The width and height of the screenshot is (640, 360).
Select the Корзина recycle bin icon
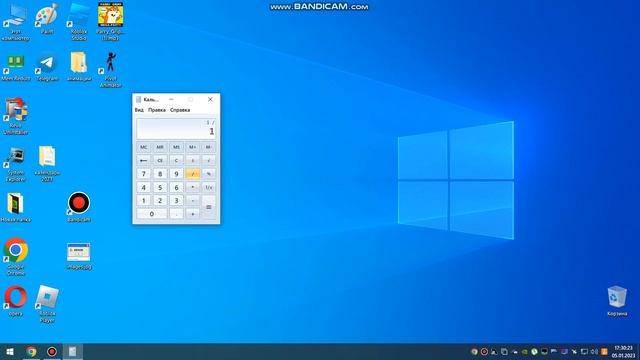coord(617,301)
